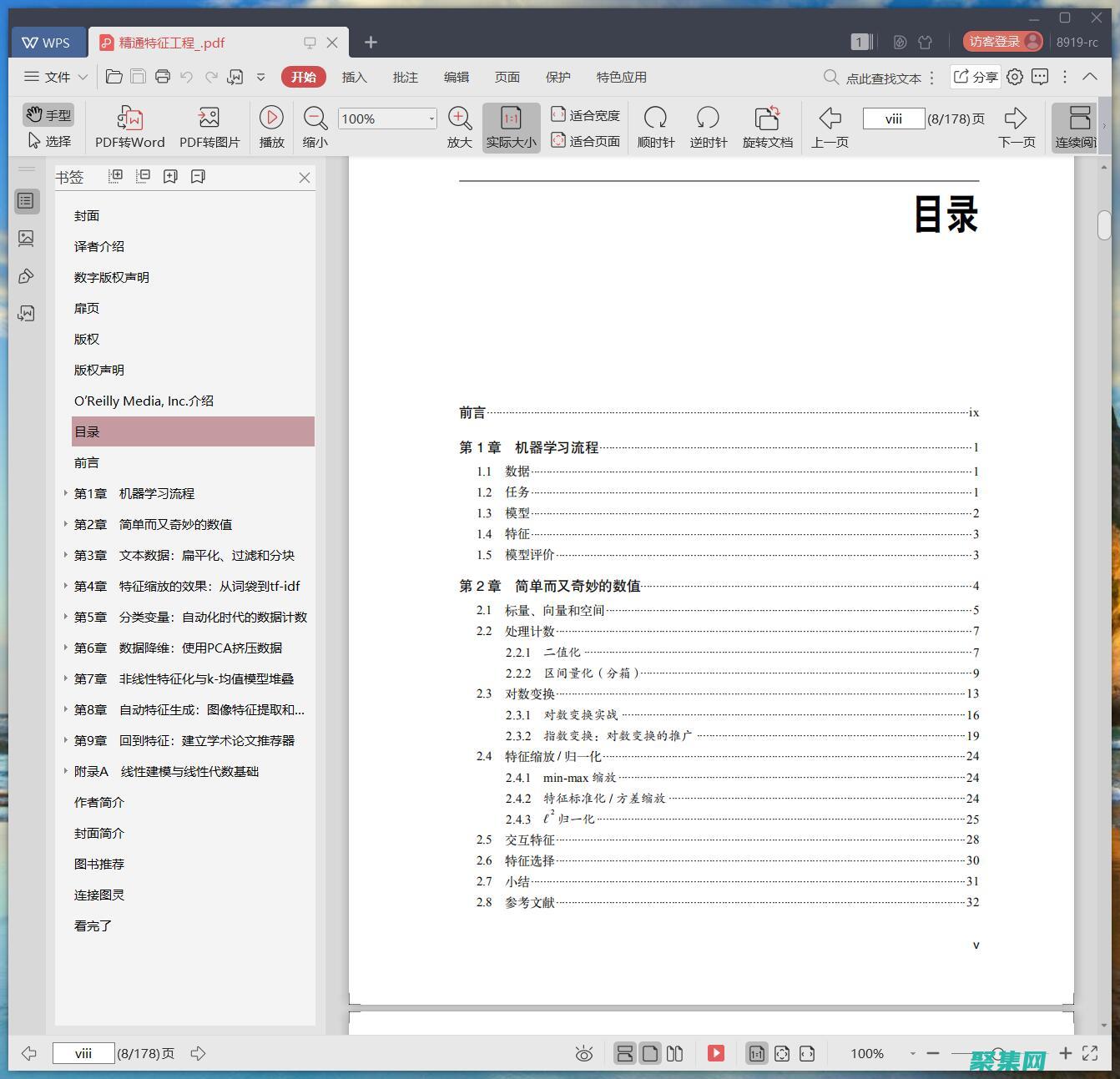The image size is (1120, 1079).
Task: Open the thumbnails panel in left sidebar
Action: 26,239
